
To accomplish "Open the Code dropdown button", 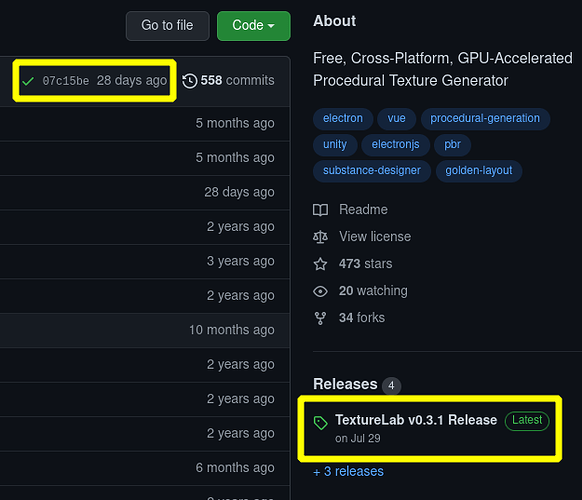I will pos(254,26).
